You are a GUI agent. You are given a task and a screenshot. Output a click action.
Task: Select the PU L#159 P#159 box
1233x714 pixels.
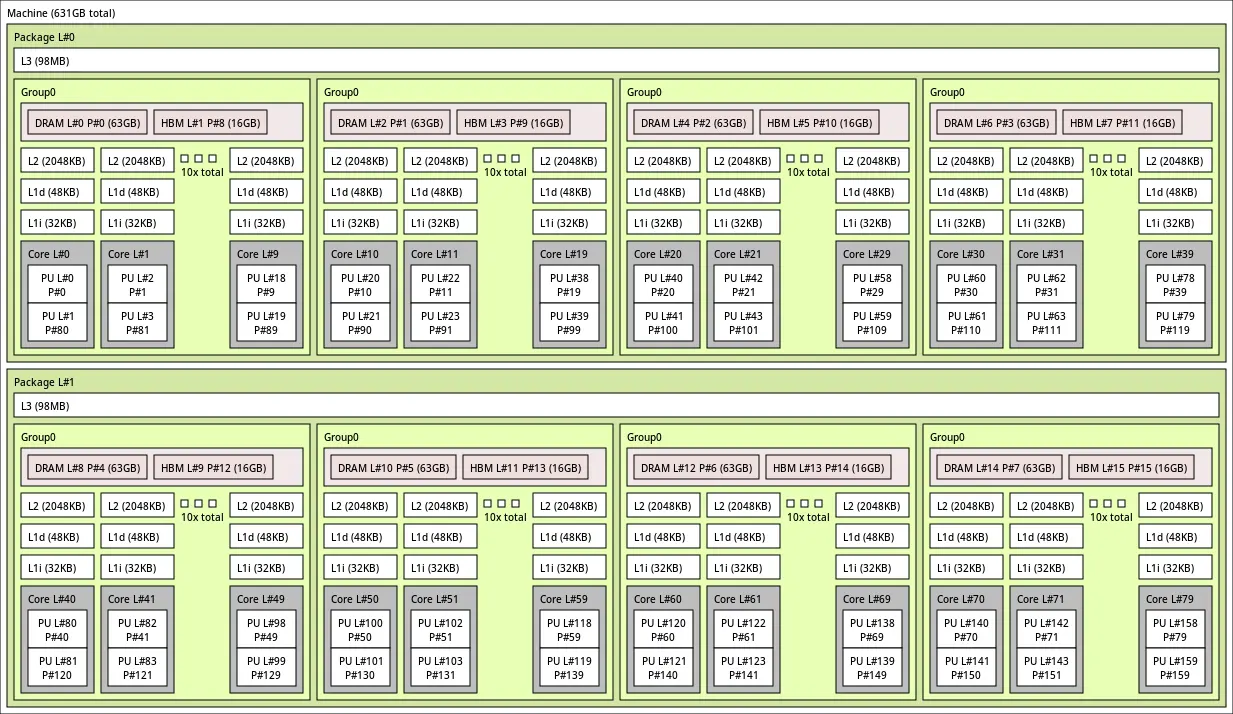tap(1175, 667)
